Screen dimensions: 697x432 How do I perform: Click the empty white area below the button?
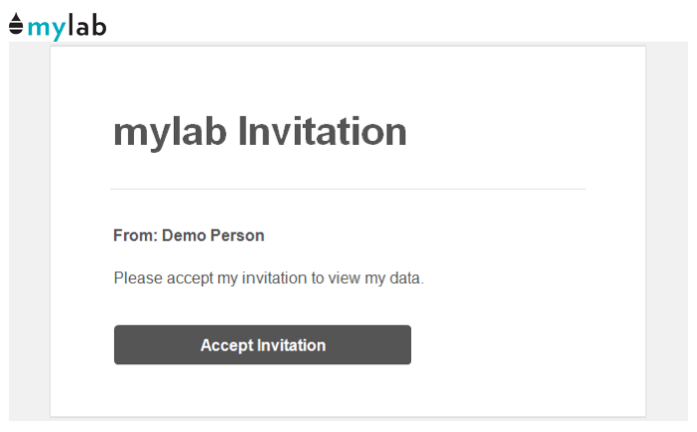pyautogui.click(x=347, y=392)
